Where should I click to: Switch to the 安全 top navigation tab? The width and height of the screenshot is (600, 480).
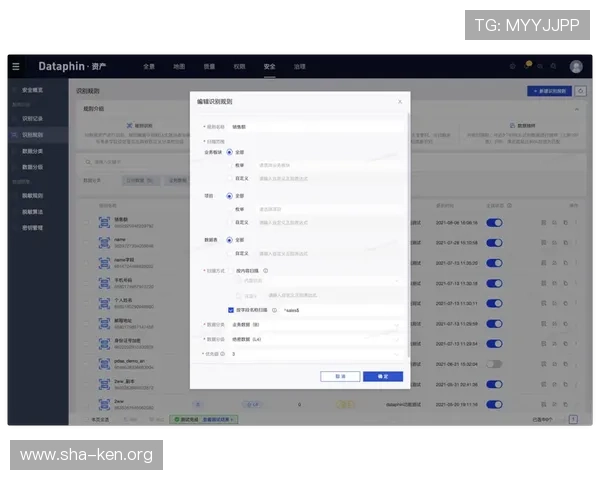click(269, 66)
